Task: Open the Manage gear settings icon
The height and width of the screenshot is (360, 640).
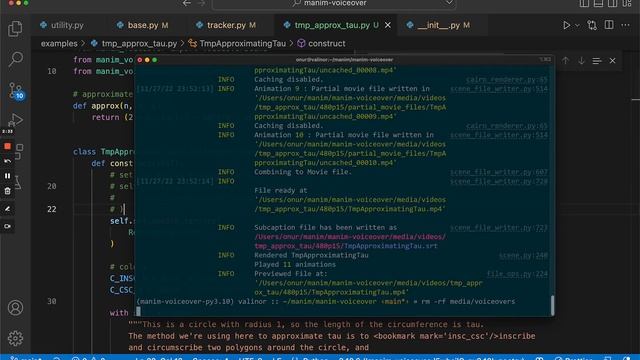Action: coord(15,338)
